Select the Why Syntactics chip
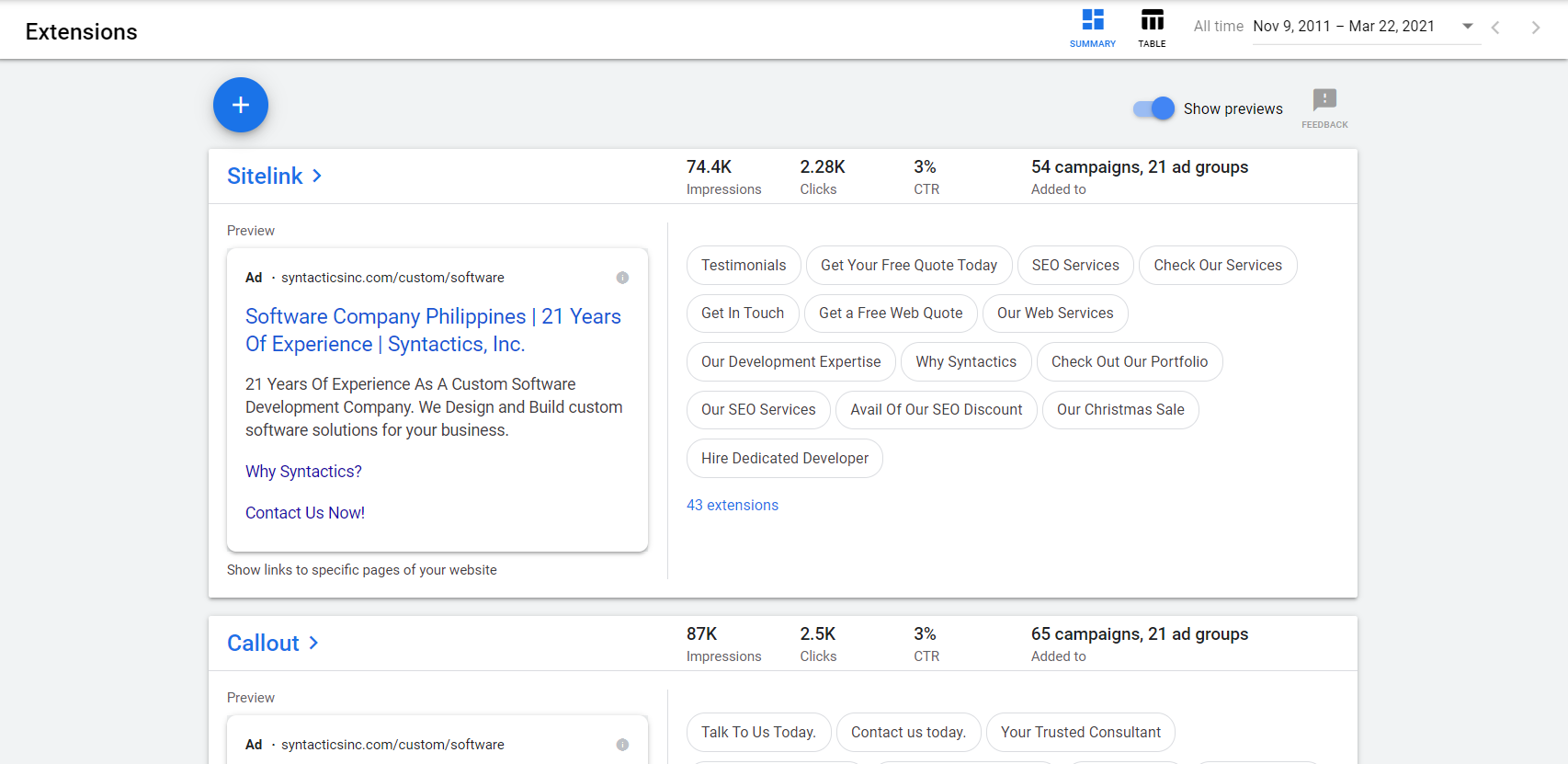1568x764 pixels. 966,362
